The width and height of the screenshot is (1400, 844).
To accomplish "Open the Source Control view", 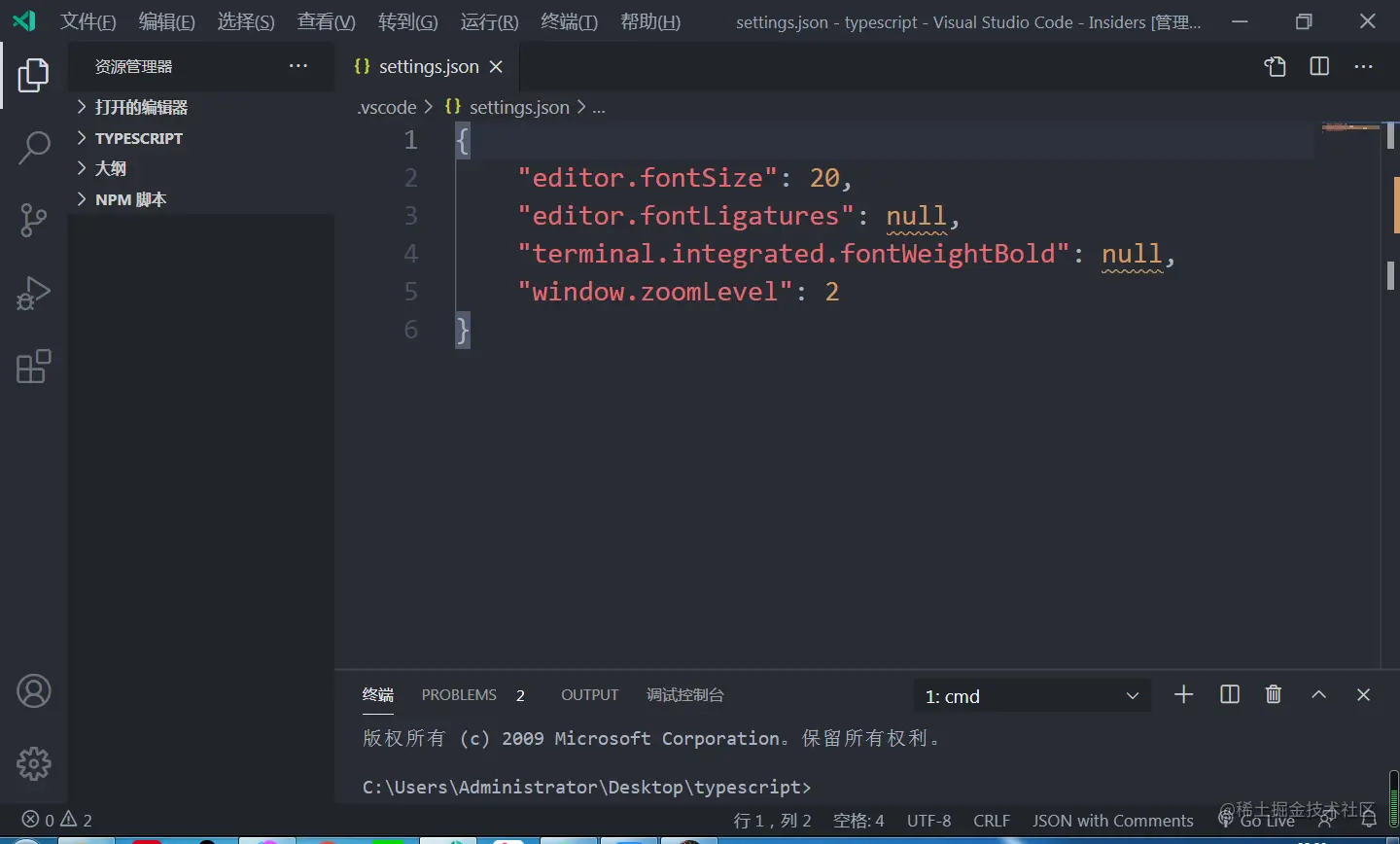I will (33, 221).
